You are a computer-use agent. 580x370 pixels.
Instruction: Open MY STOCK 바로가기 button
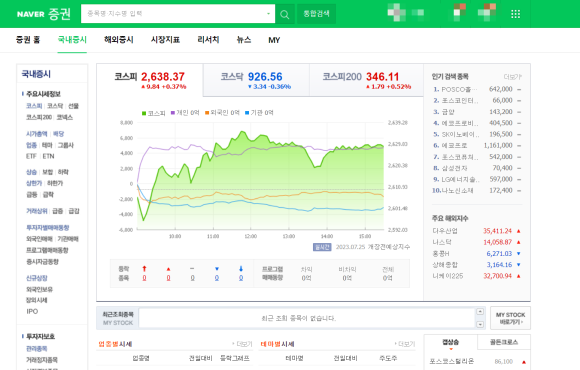(510, 318)
